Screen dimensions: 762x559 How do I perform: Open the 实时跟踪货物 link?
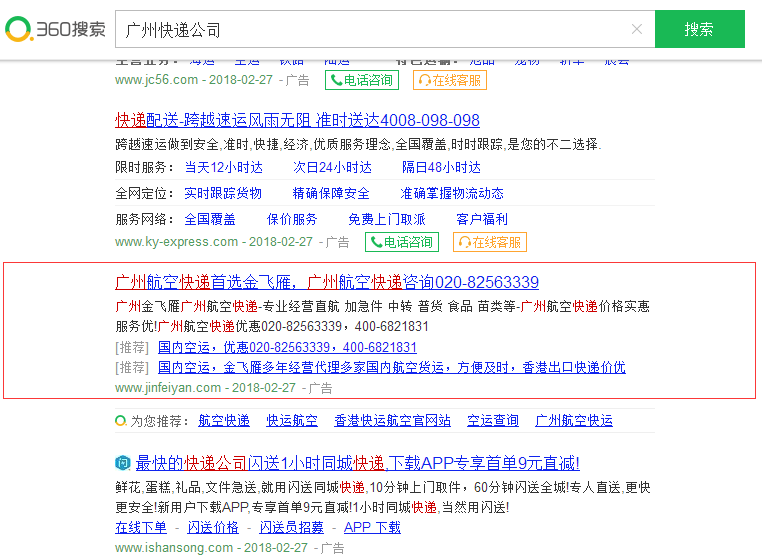pos(223,193)
